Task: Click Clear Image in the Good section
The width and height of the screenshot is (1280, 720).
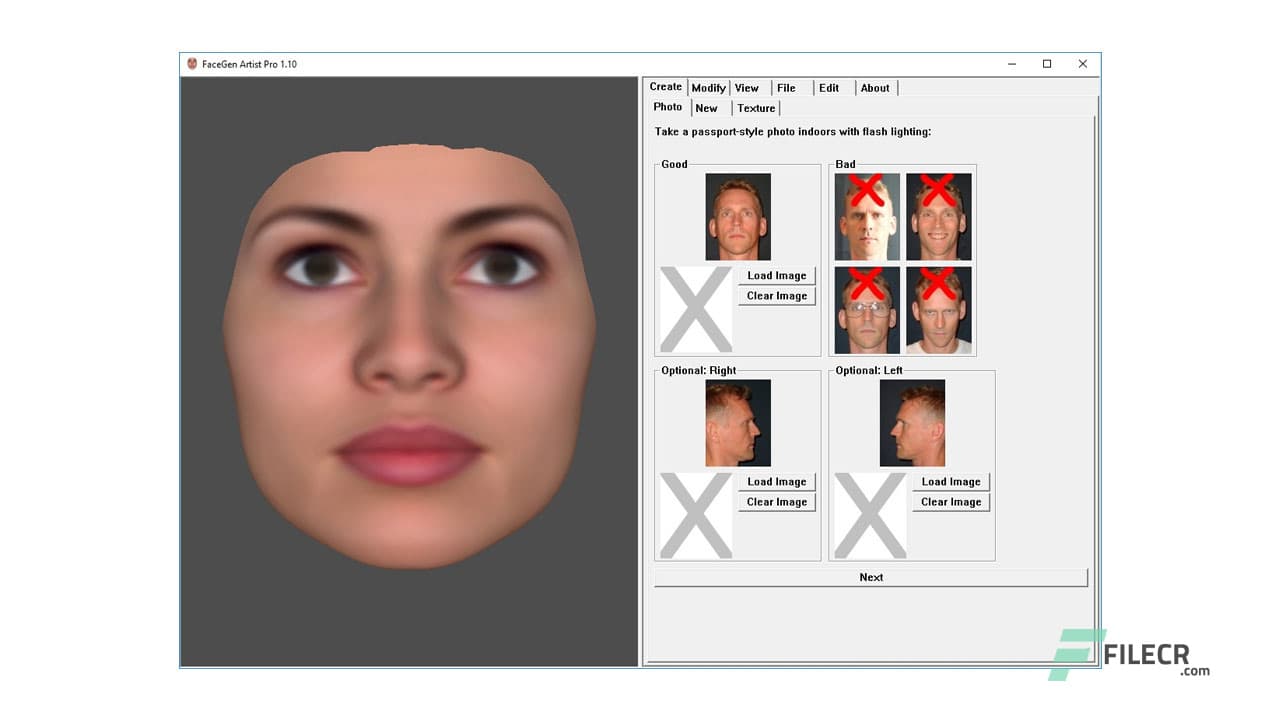Action: [776, 295]
